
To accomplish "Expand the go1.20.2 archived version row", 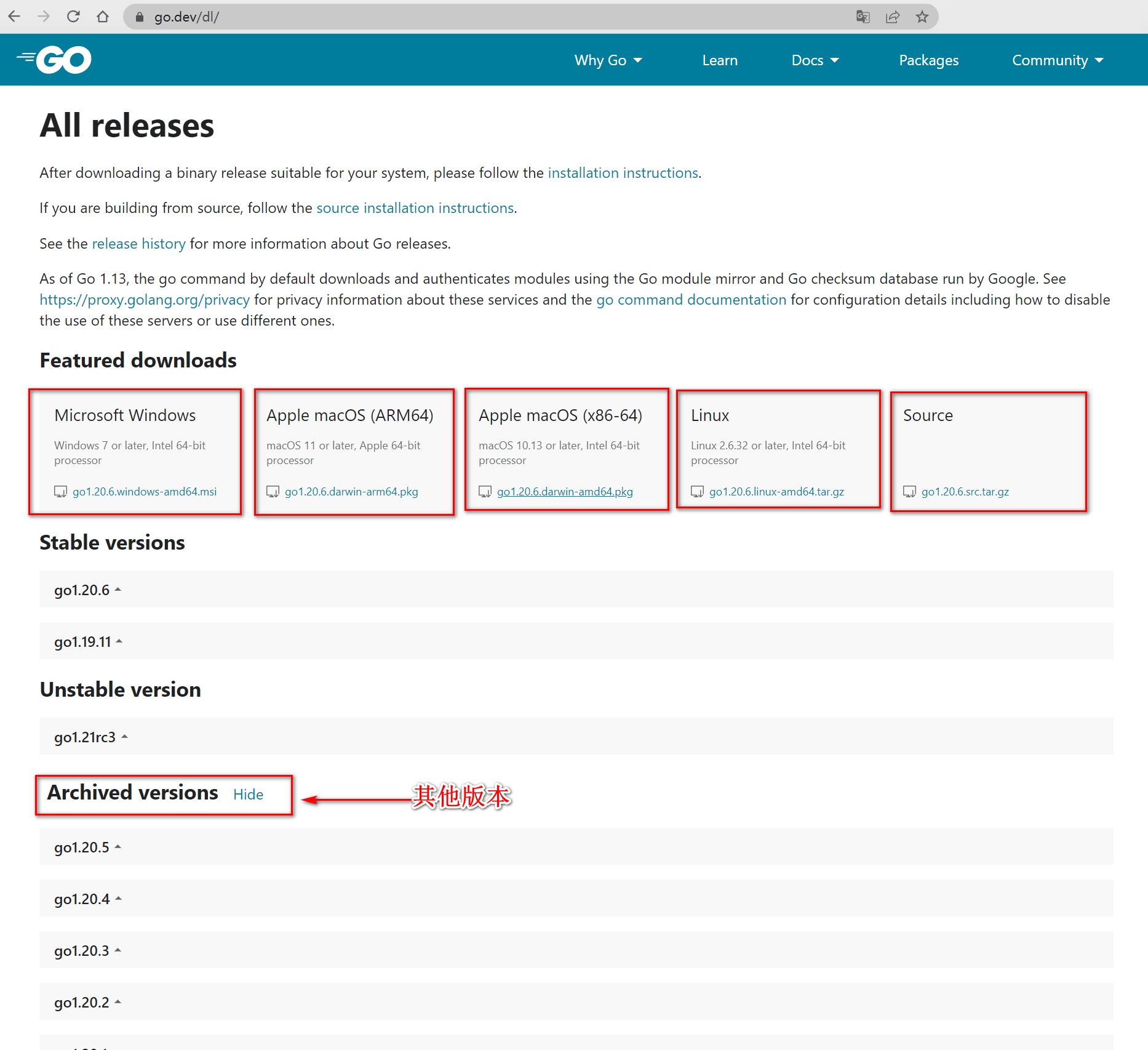I will pos(576,1001).
